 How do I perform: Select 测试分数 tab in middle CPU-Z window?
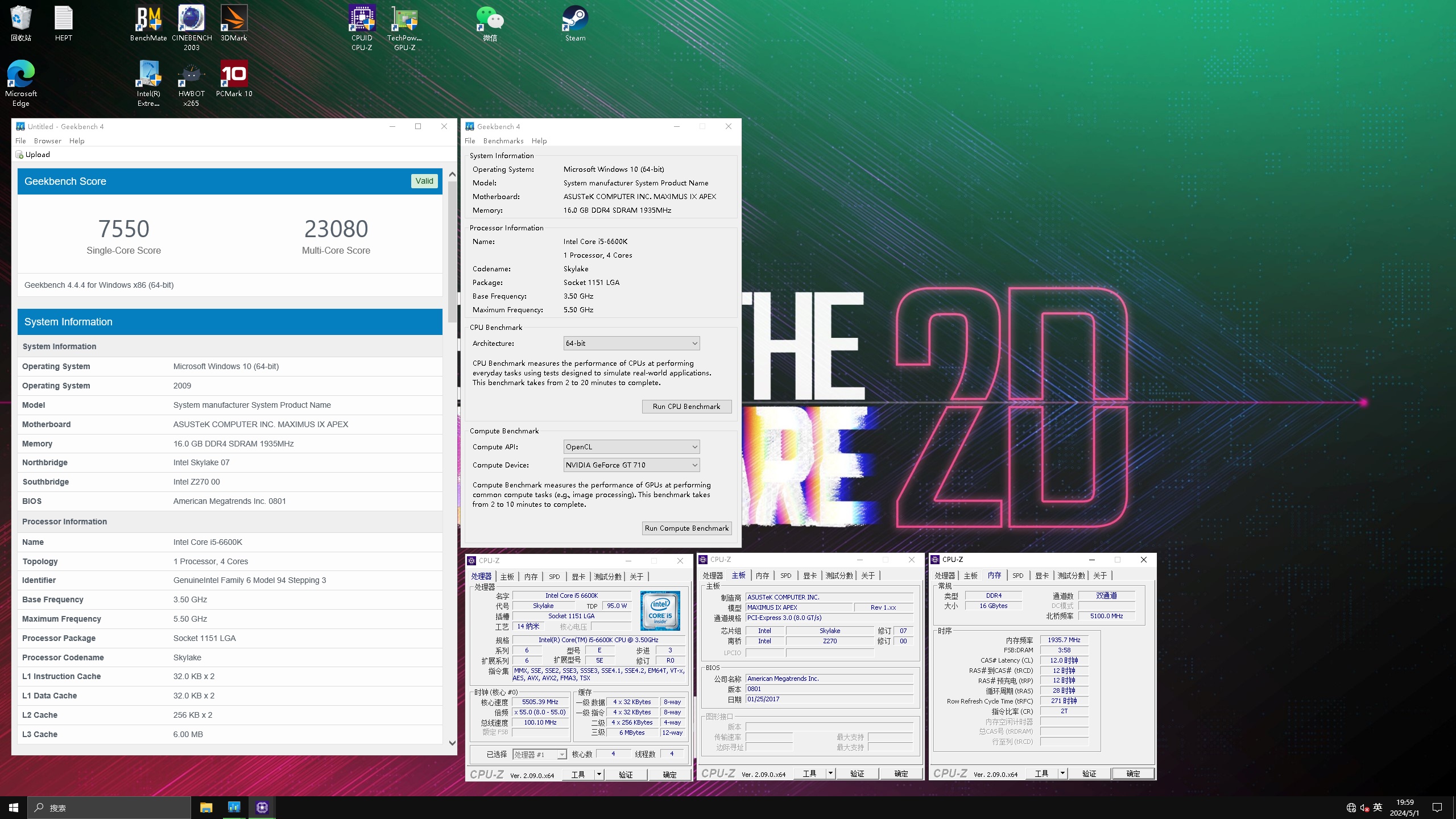click(x=839, y=575)
